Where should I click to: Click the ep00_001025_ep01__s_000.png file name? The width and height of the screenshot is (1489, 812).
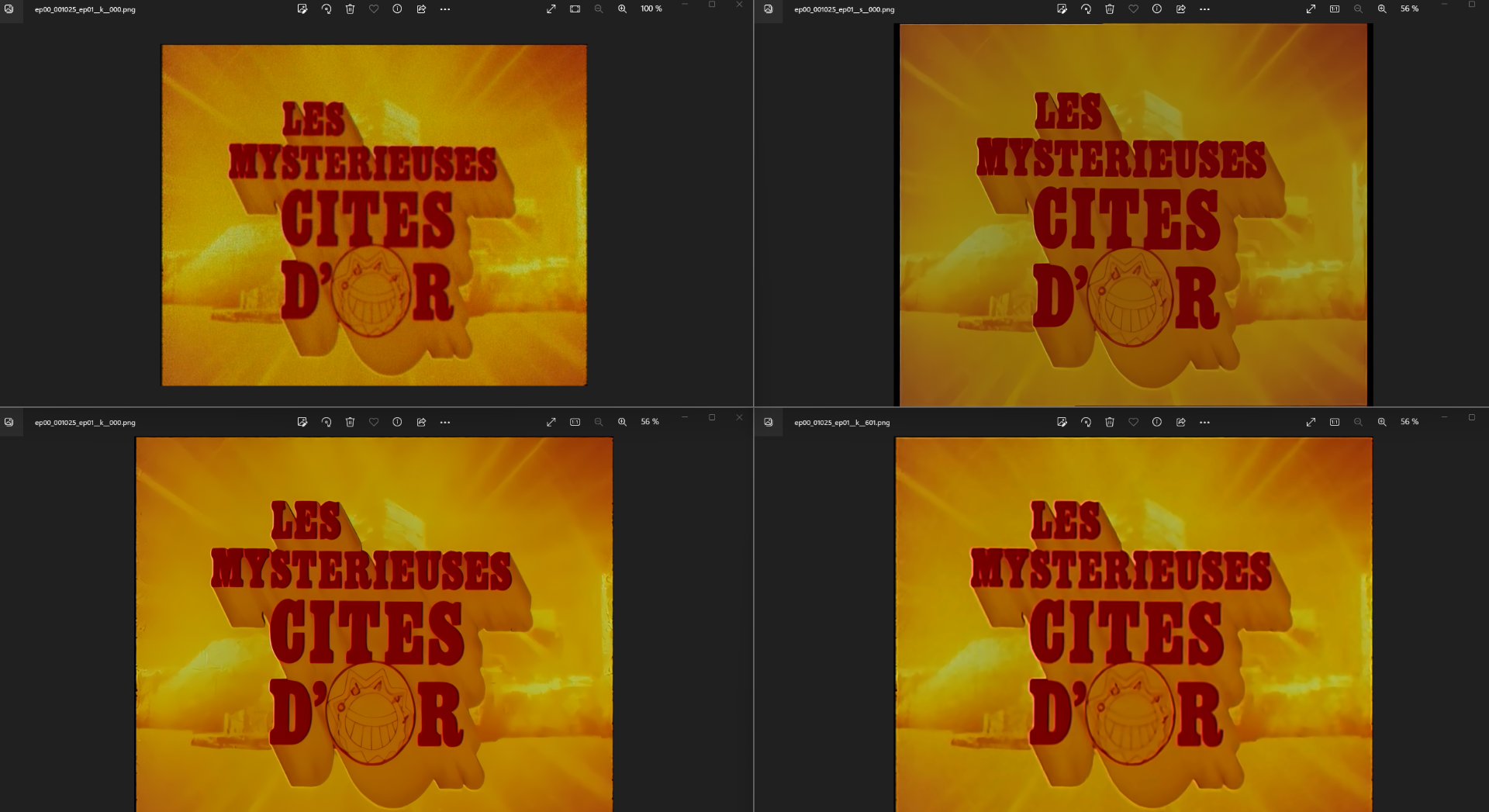844,10
